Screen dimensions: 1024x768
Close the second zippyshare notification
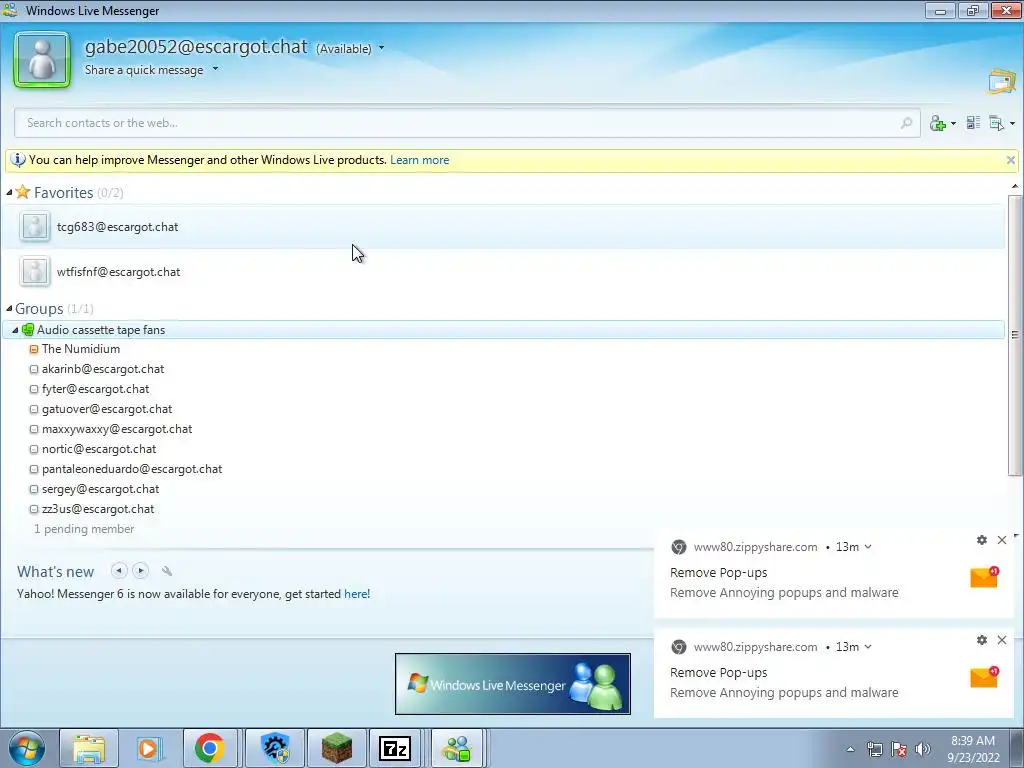1002,640
